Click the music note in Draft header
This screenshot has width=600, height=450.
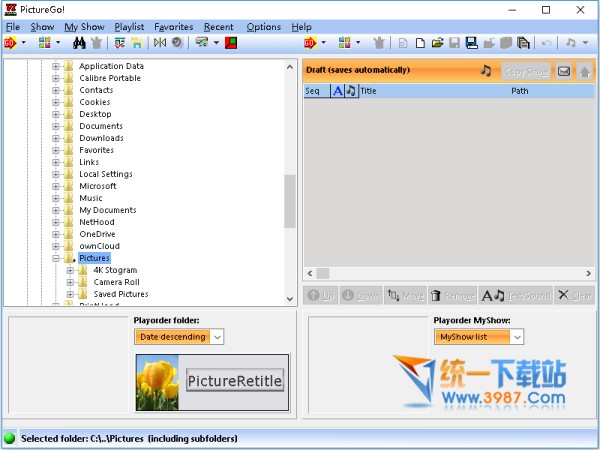(485, 71)
